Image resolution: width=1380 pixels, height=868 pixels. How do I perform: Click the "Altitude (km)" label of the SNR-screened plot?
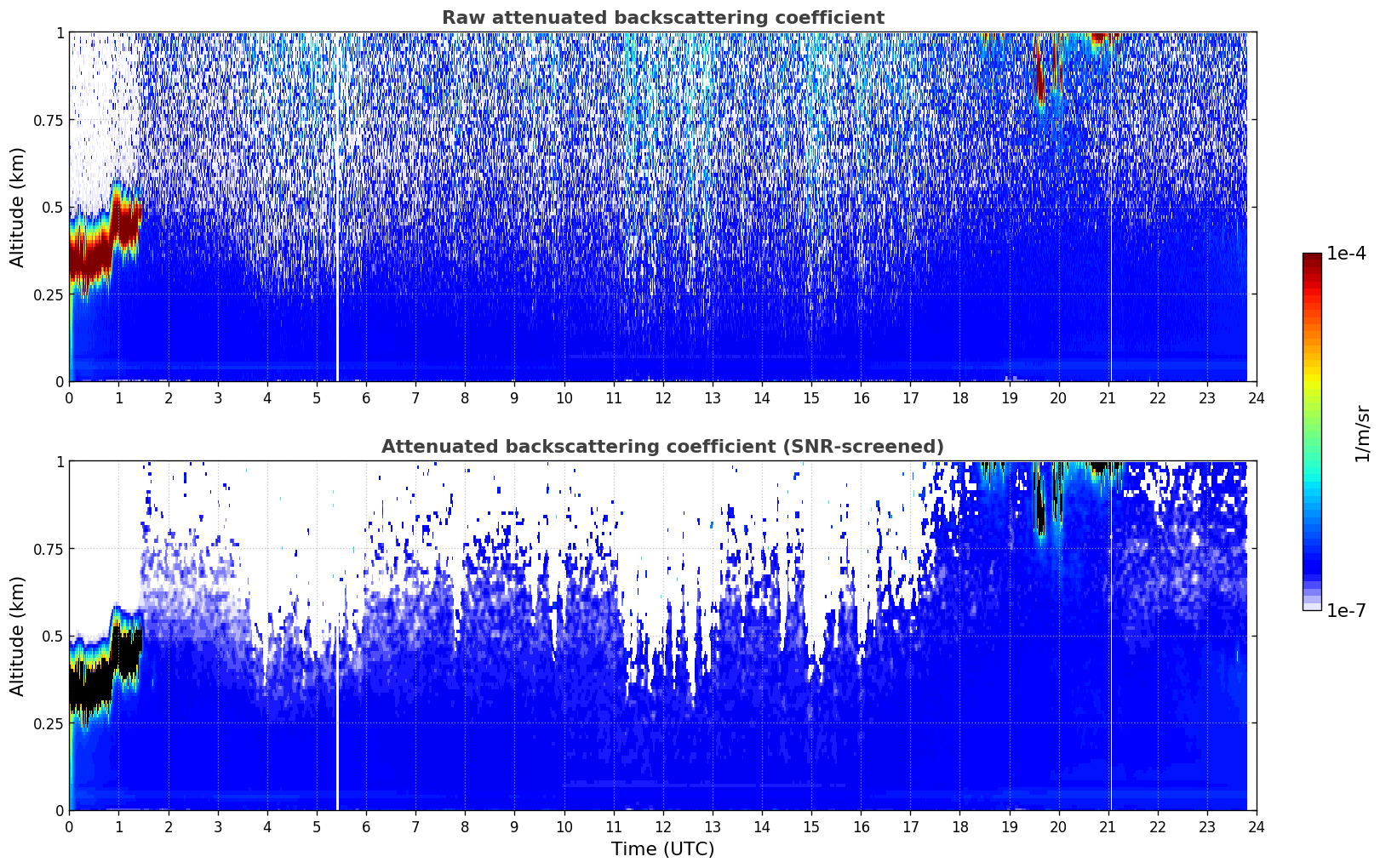[18, 636]
